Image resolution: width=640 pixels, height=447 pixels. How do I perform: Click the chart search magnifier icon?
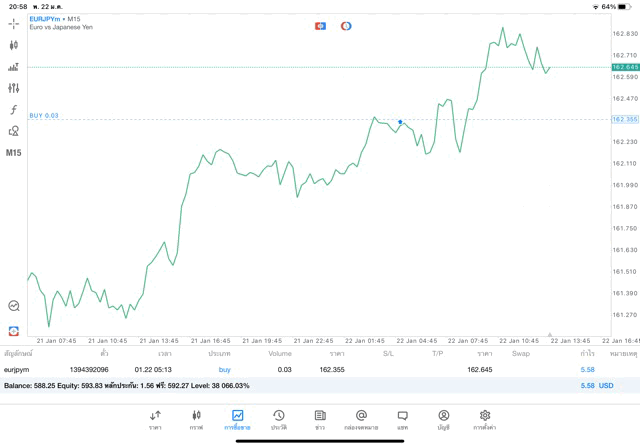point(13,306)
